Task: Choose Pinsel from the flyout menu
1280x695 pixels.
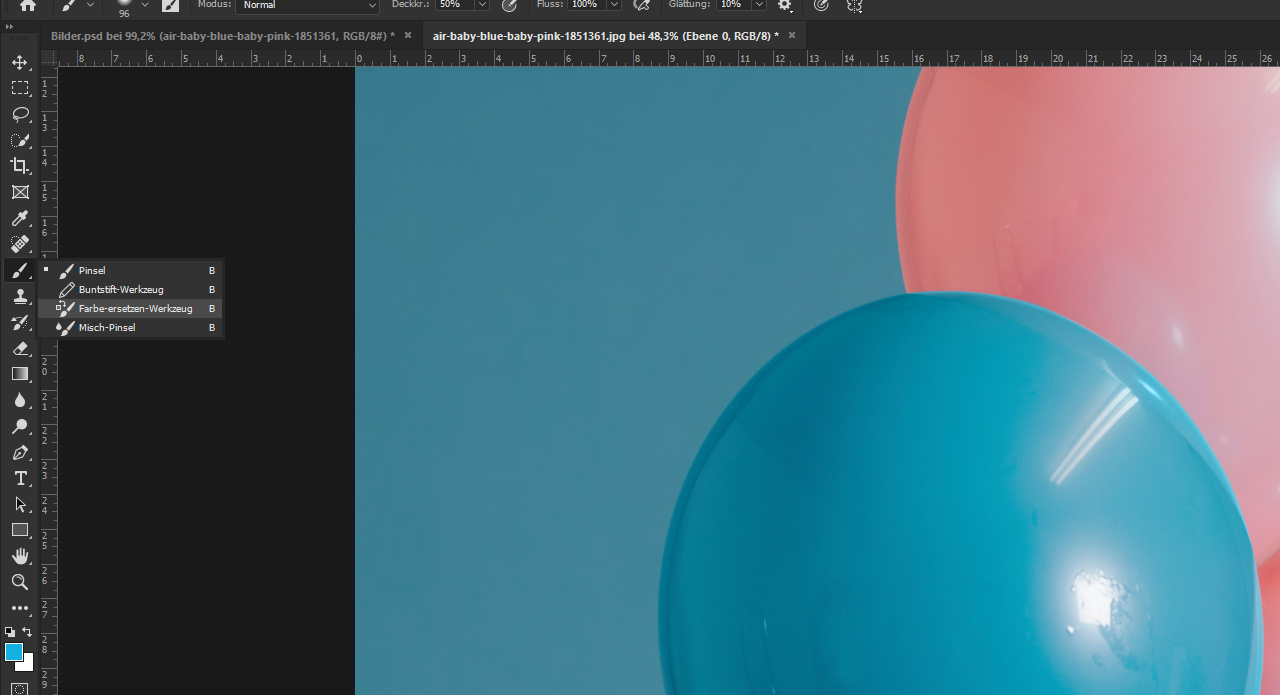Action: click(130, 270)
